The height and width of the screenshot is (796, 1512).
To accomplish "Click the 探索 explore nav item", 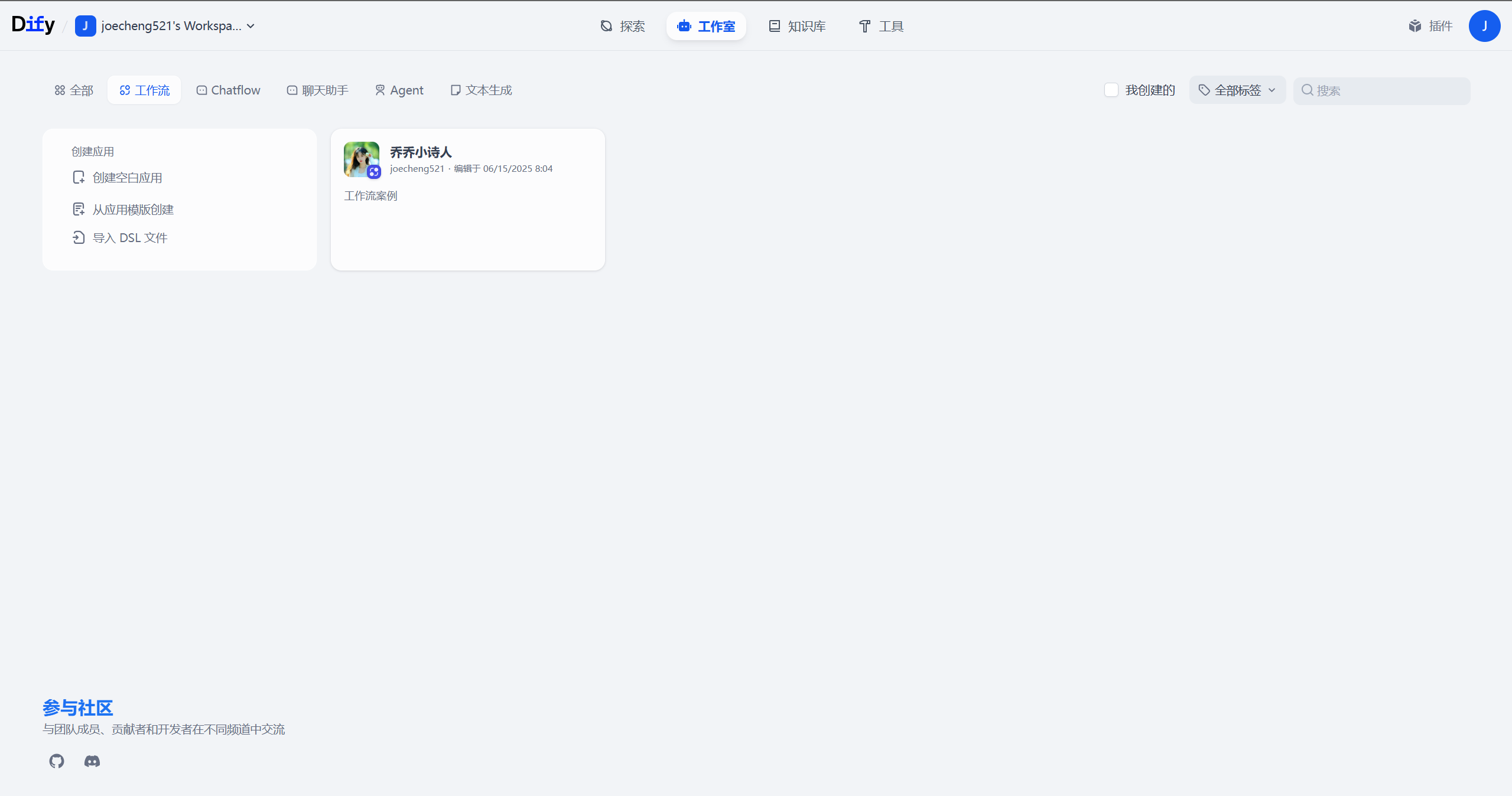I will [623, 26].
